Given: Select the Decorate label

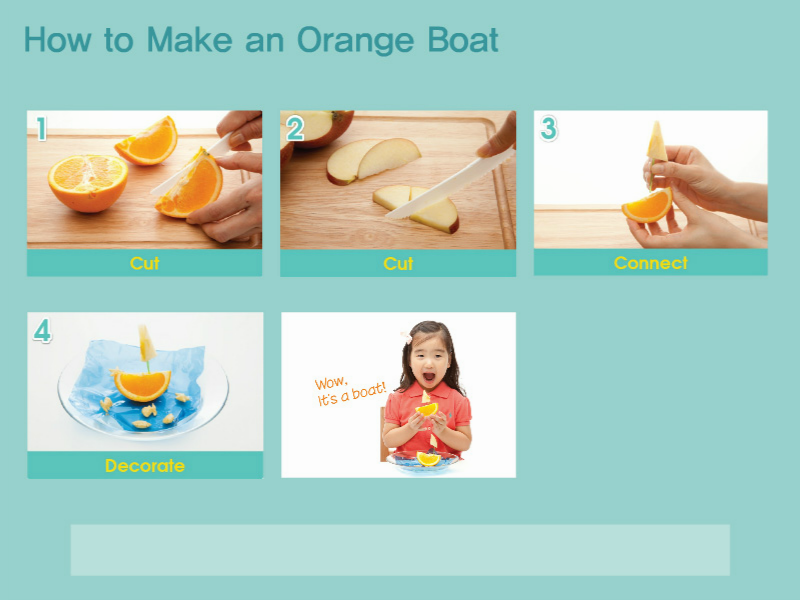Looking at the screenshot, I should 145,465.
